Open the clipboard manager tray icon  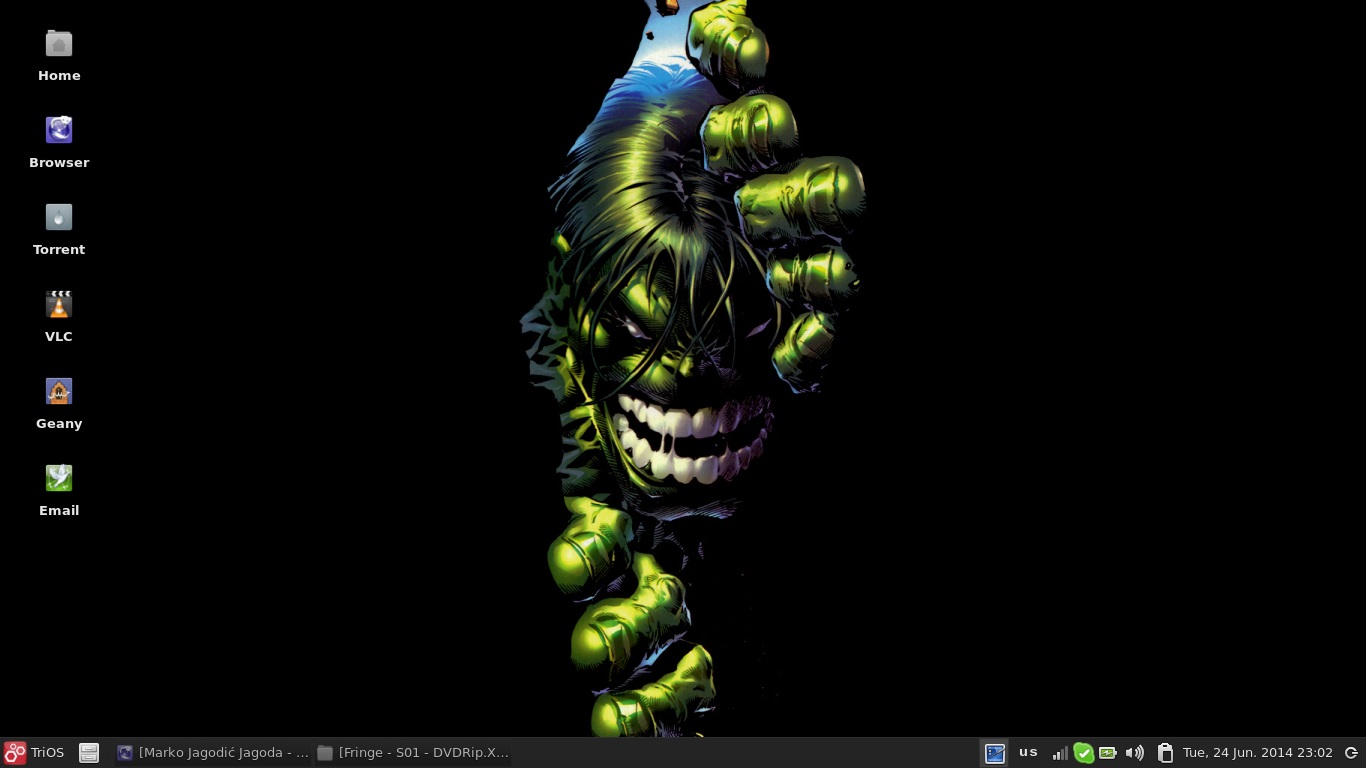[x=1164, y=753]
